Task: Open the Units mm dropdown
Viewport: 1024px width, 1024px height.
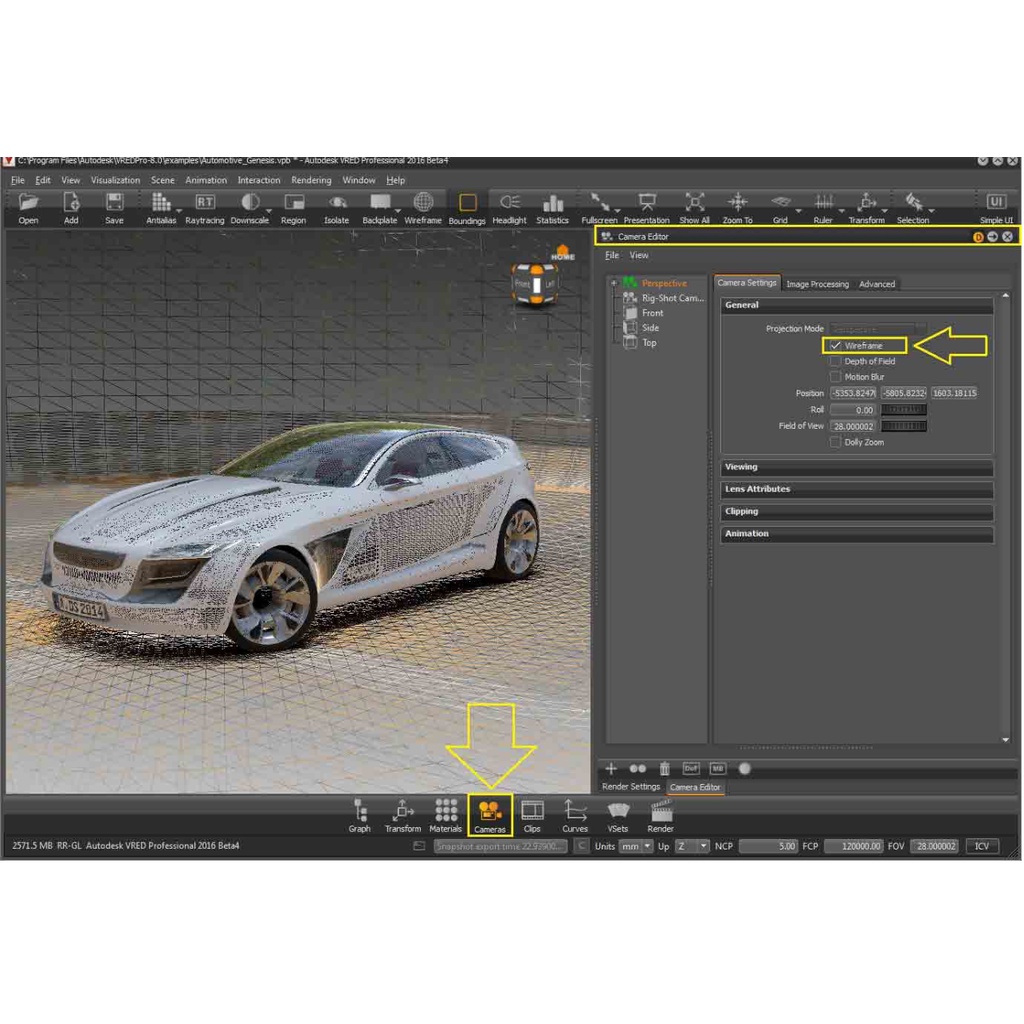Action: pos(635,846)
